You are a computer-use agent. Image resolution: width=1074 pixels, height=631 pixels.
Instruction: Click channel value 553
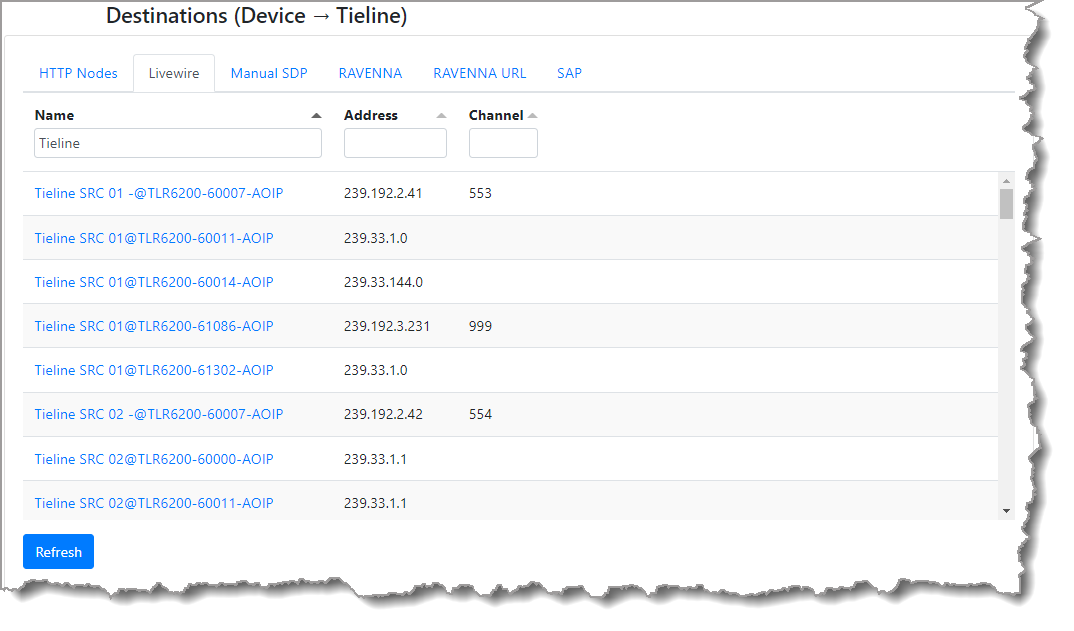point(480,193)
